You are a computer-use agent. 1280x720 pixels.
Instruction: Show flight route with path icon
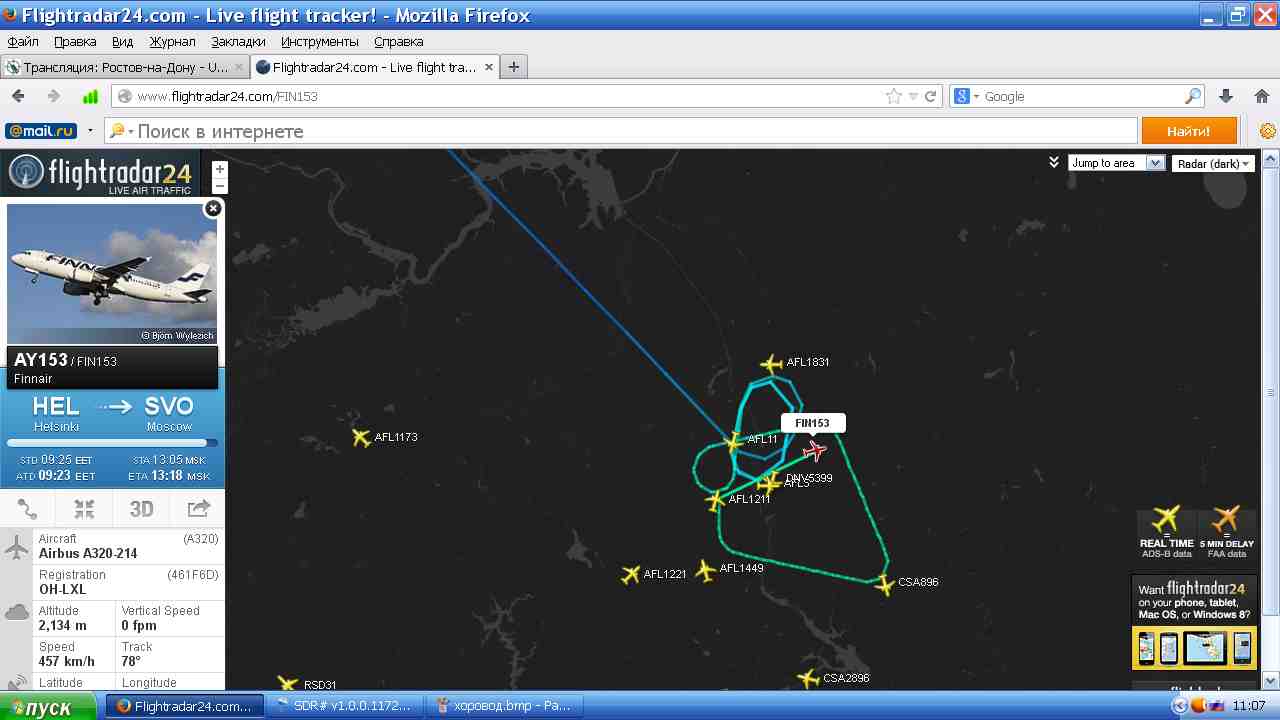[28, 509]
